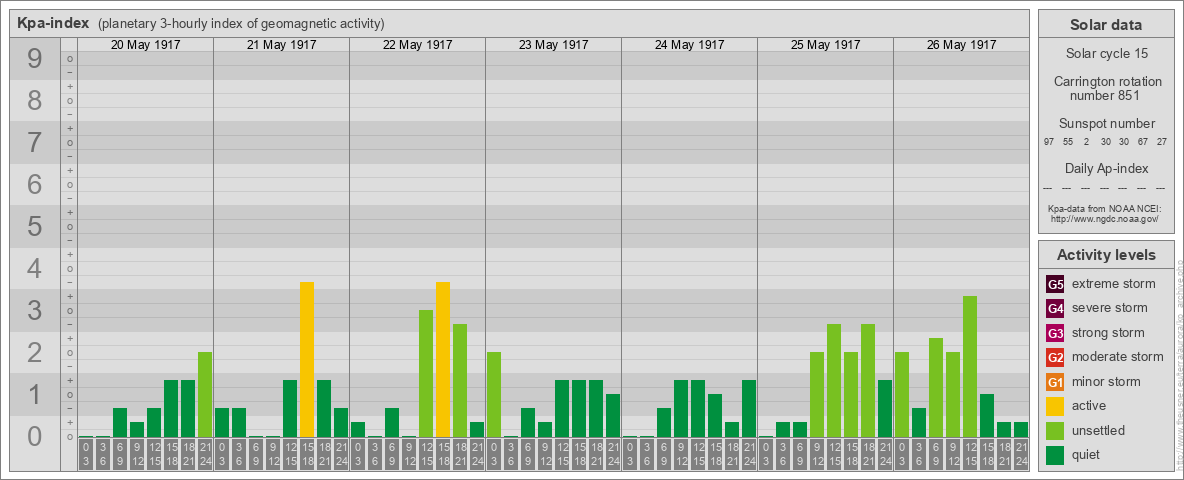Click the 25 May 18-21h light green bar
Image resolution: width=1184 pixels, height=480 pixels.
868,380
